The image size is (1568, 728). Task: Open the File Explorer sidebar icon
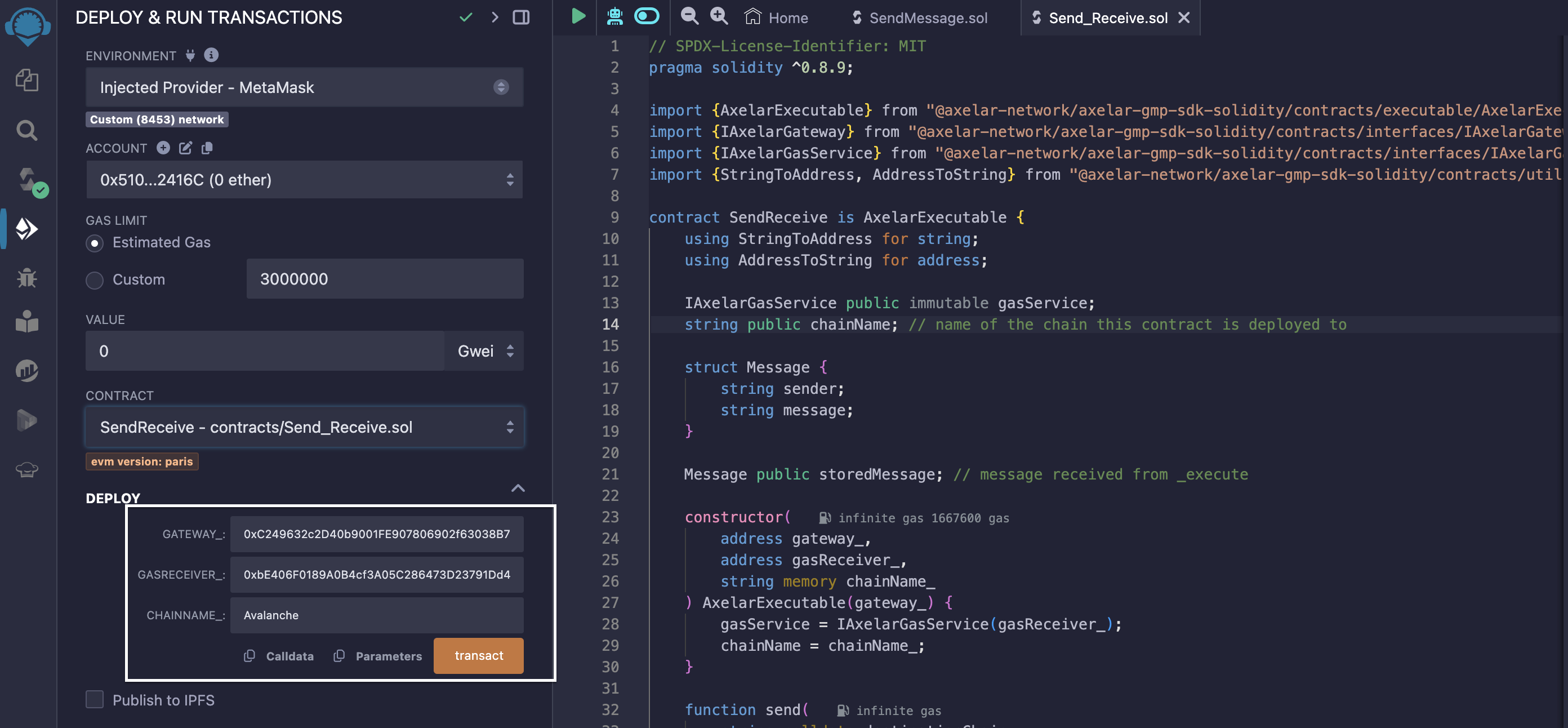[27, 81]
